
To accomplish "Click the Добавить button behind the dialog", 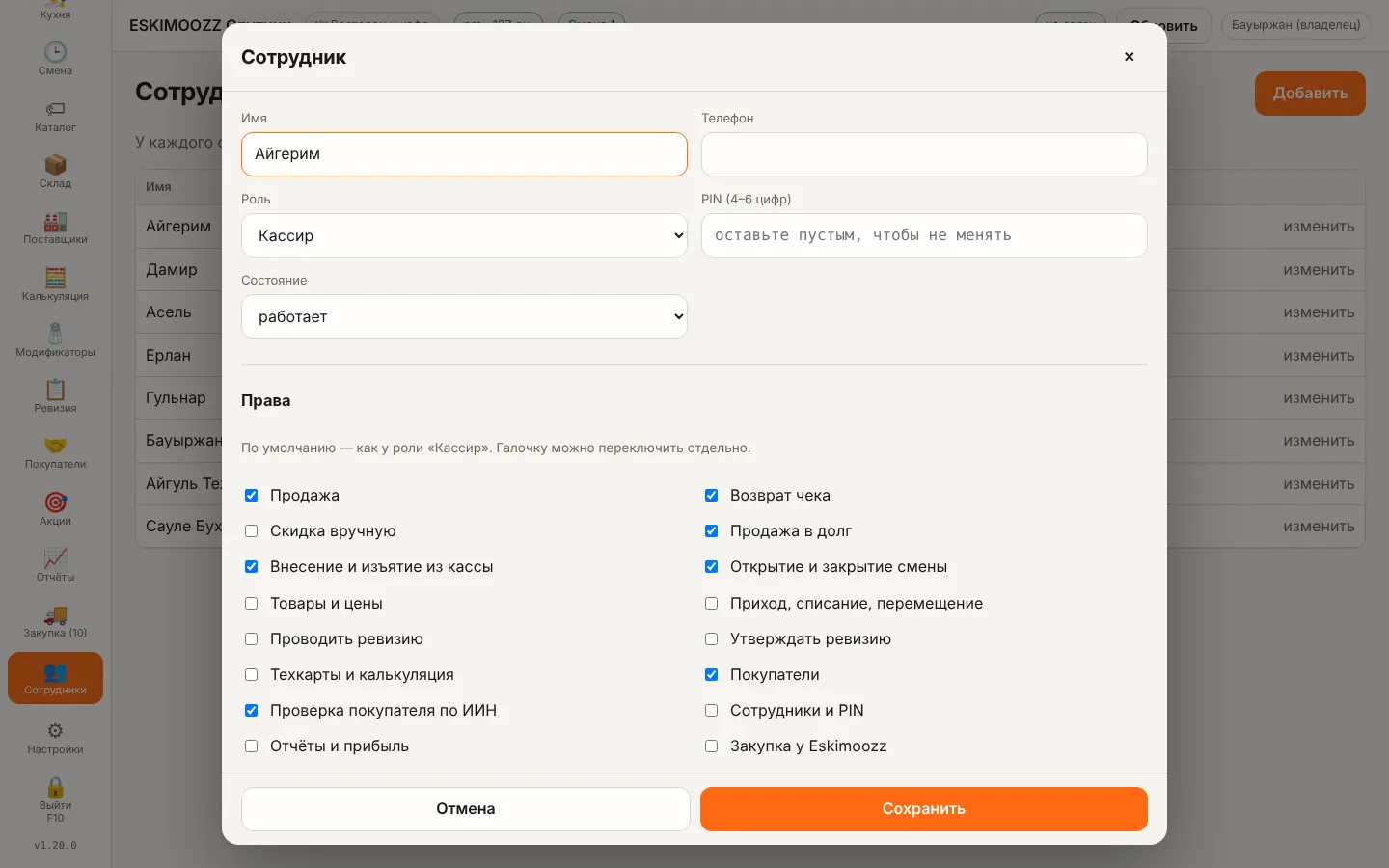I will [1310, 94].
